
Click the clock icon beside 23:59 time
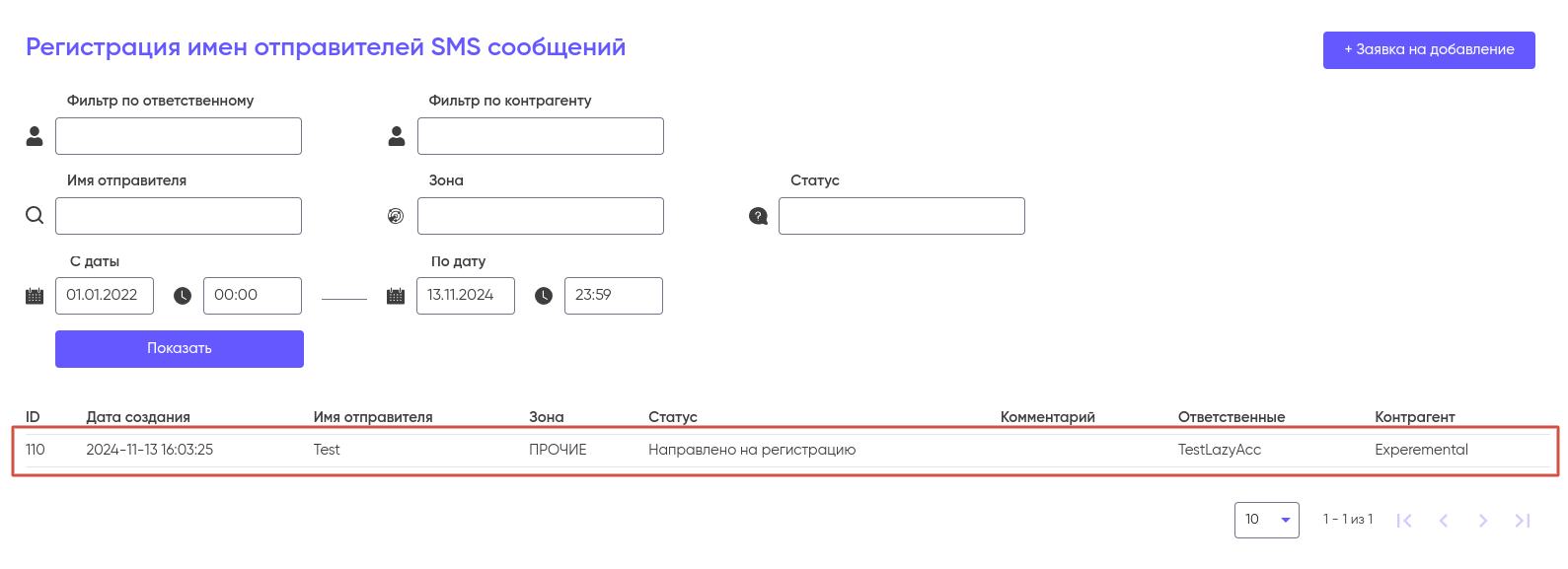click(544, 296)
